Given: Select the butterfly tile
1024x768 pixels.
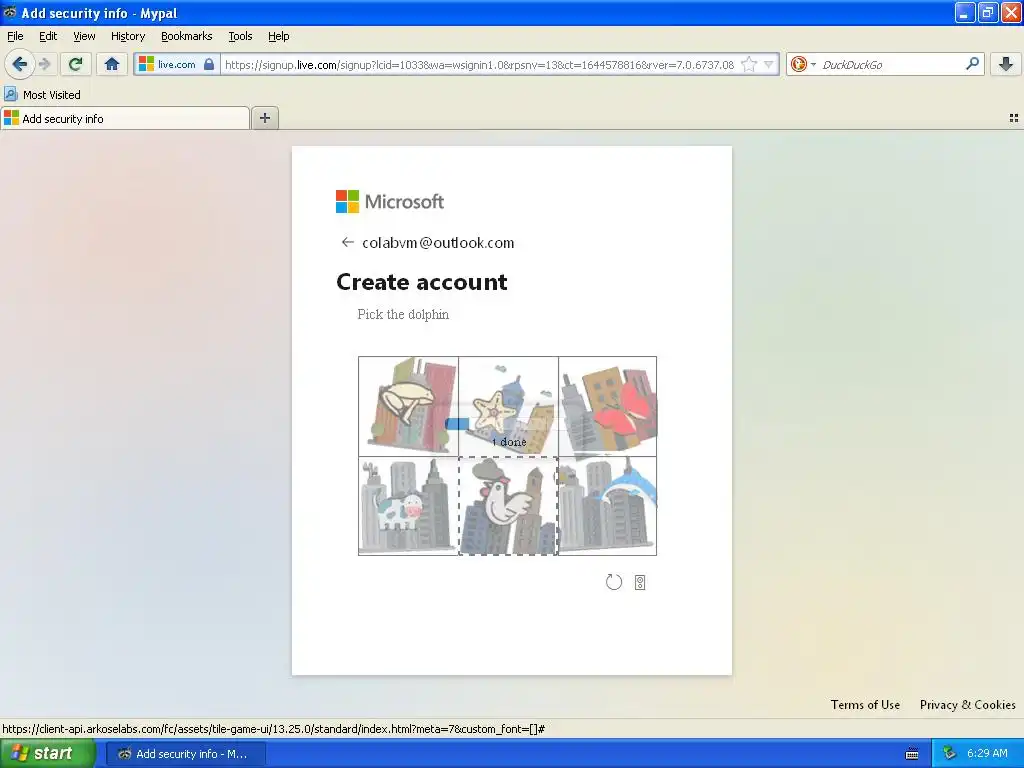Looking at the screenshot, I should click(x=607, y=406).
